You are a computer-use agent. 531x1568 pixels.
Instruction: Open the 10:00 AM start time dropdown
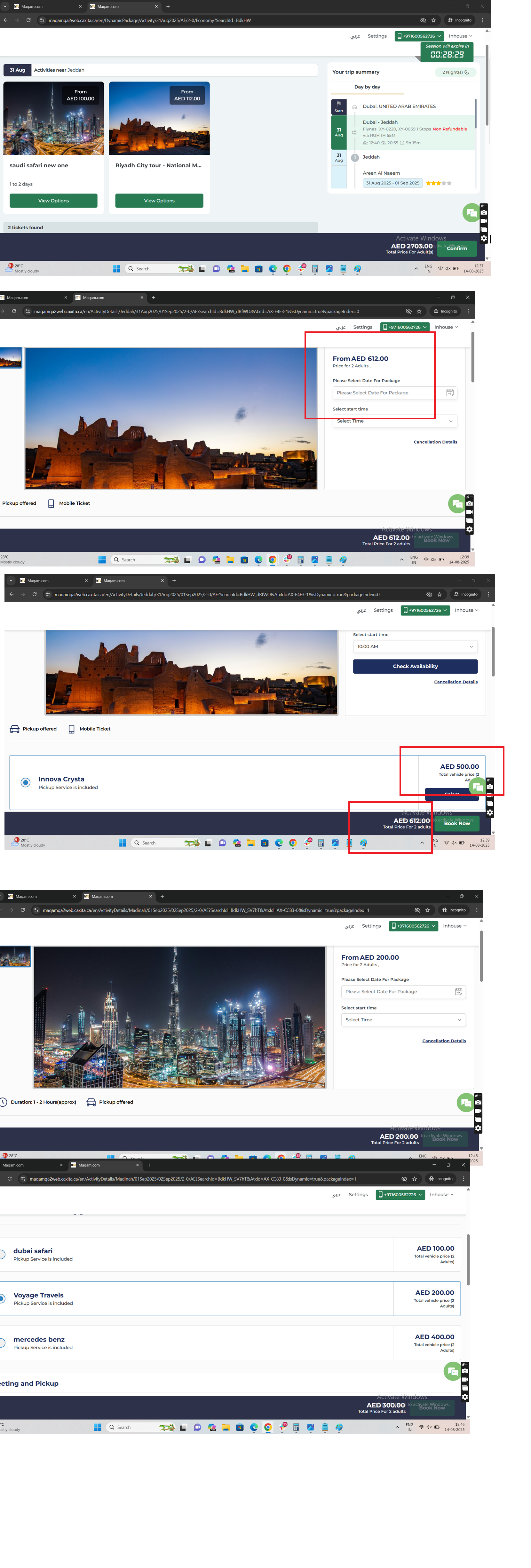click(x=415, y=646)
